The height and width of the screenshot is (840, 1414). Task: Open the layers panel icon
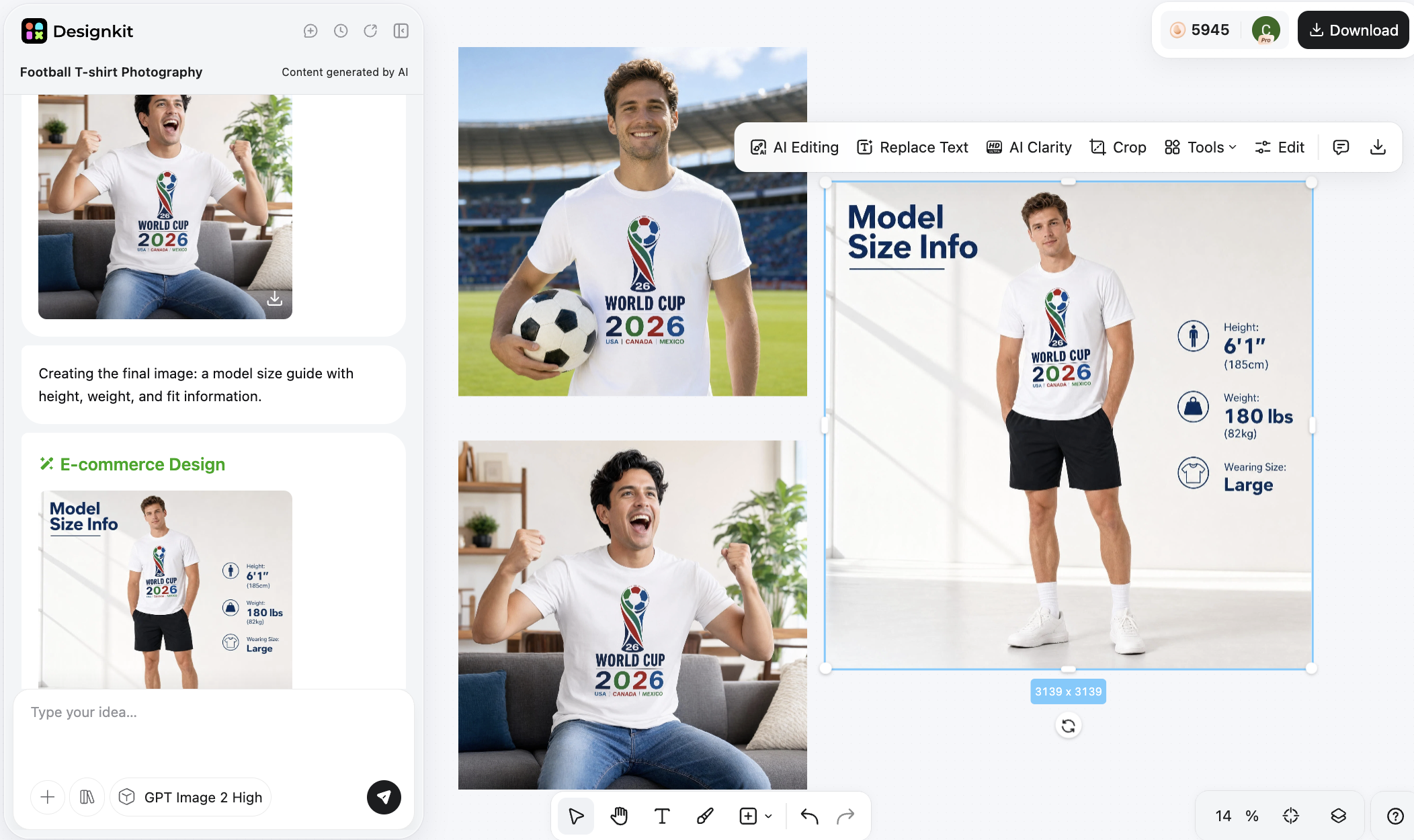[1339, 816]
